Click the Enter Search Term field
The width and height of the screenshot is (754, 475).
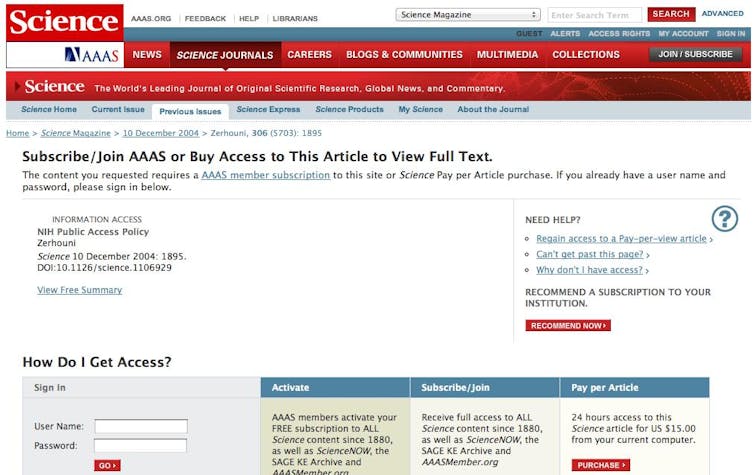(594, 15)
